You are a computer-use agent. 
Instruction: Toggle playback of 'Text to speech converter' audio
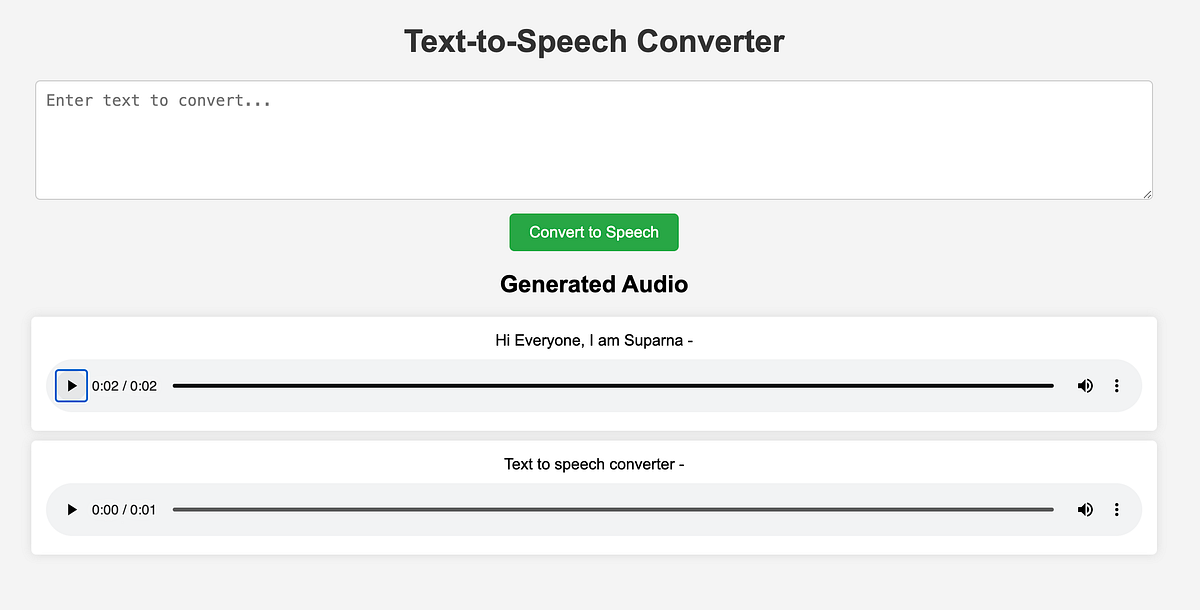(71, 509)
